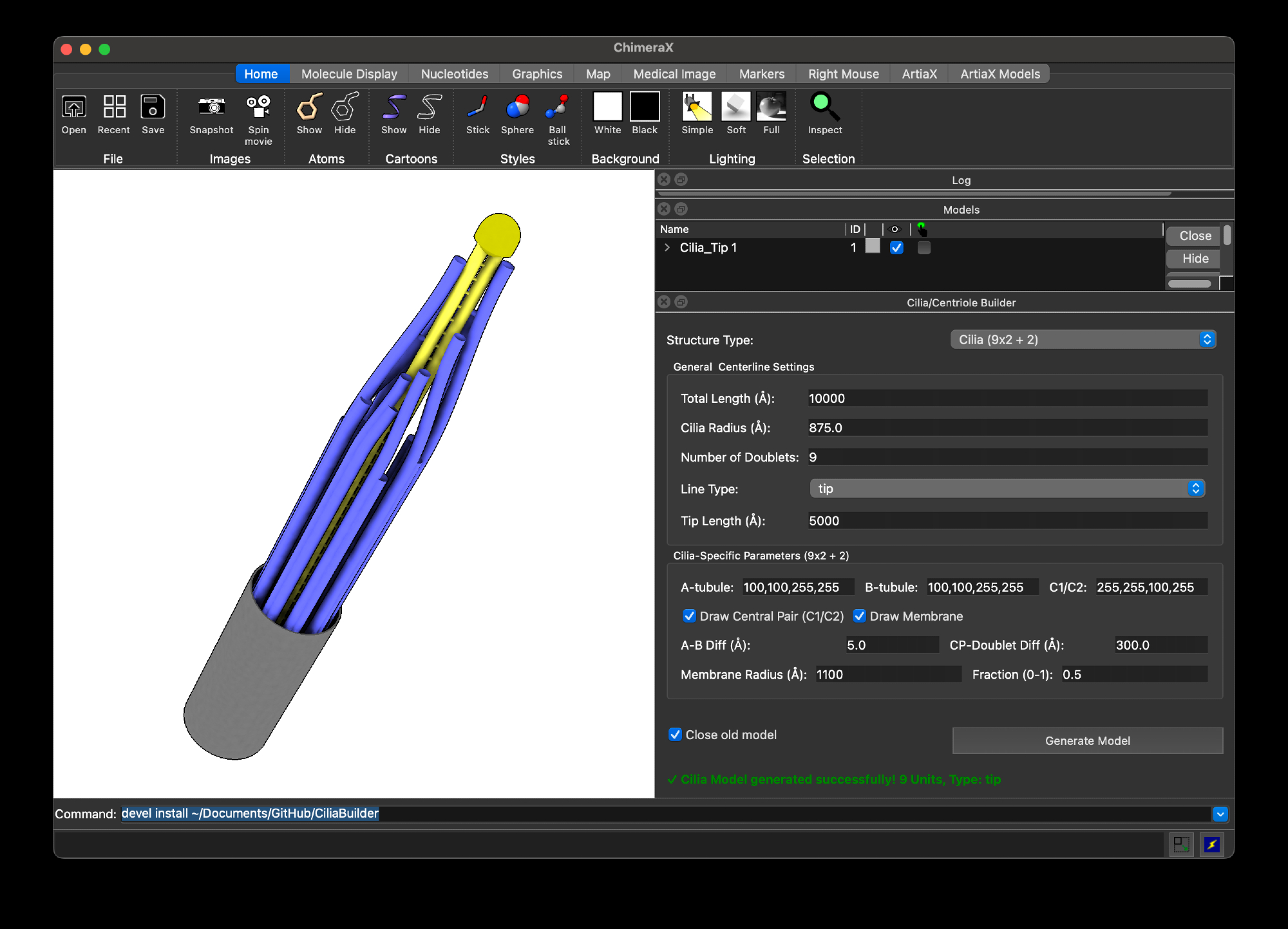Screen dimensions: 1288x929
Task: Click the Total Length input field
Action: click(1007, 399)
